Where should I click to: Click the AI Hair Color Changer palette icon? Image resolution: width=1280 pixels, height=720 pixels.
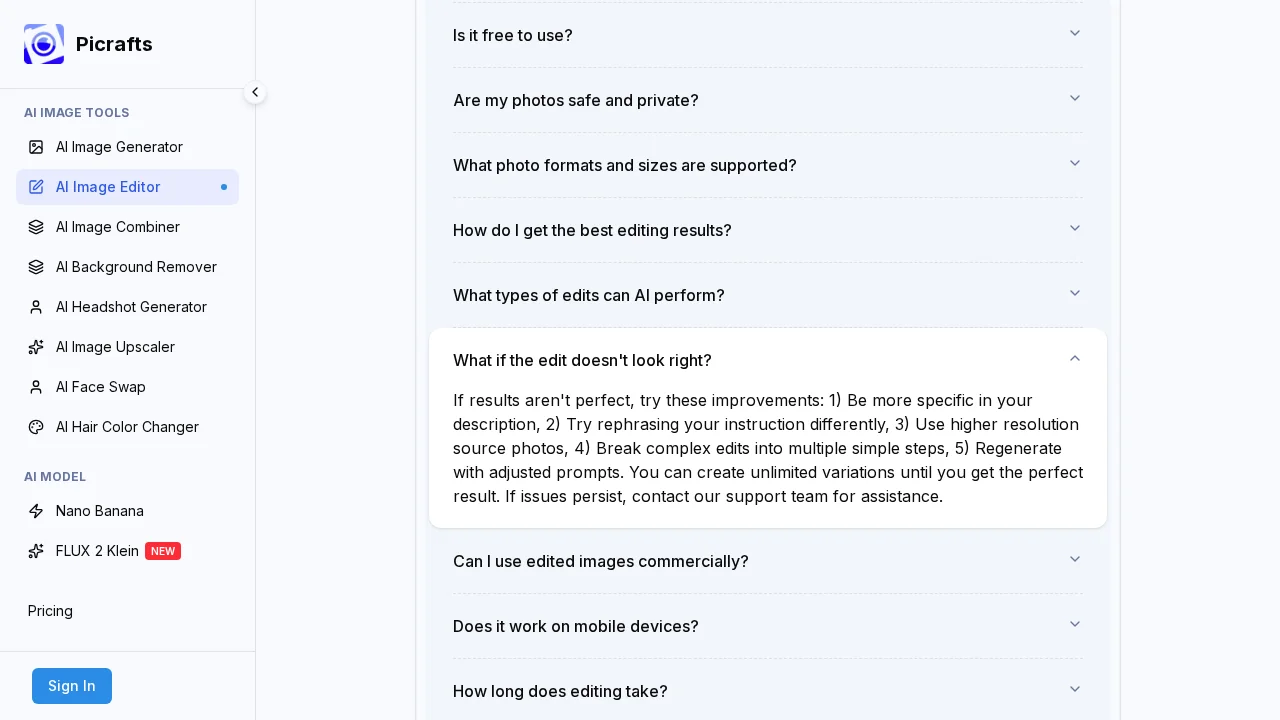click(36, 427)
